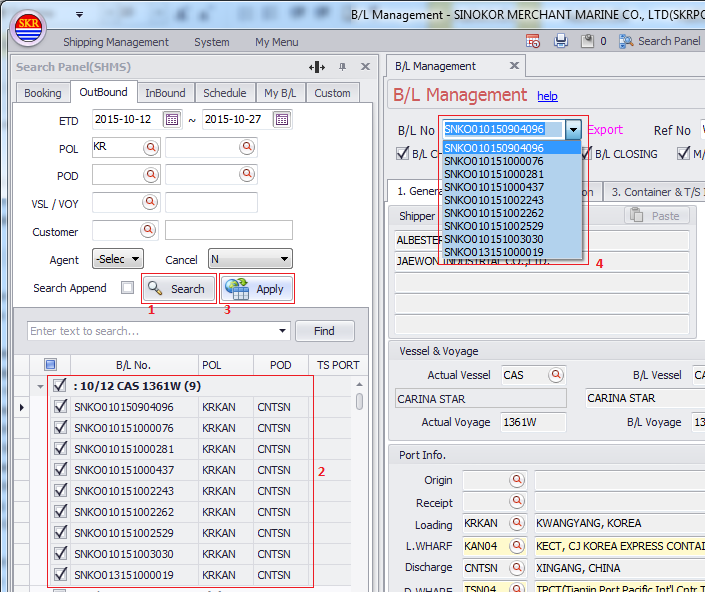Open the 'Enter text to search' dropdown arrow
This screenshot has height=592, width=705.
pyautogui.click(x=282, y=331)
